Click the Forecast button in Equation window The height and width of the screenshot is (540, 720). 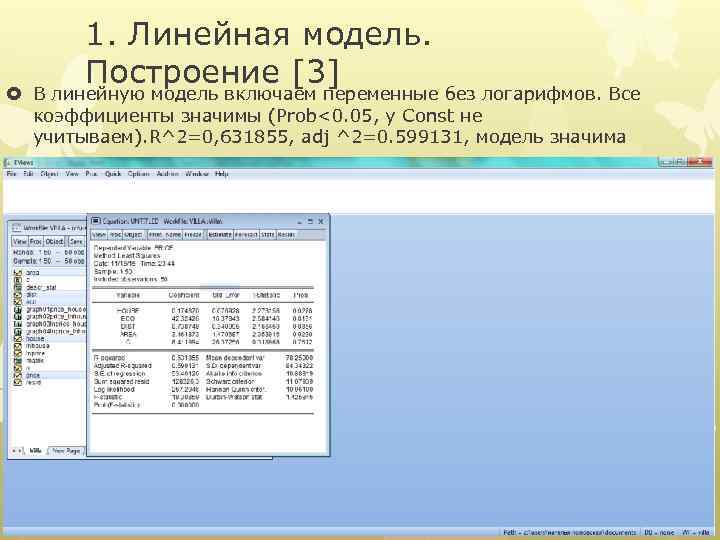click(246, 235)
